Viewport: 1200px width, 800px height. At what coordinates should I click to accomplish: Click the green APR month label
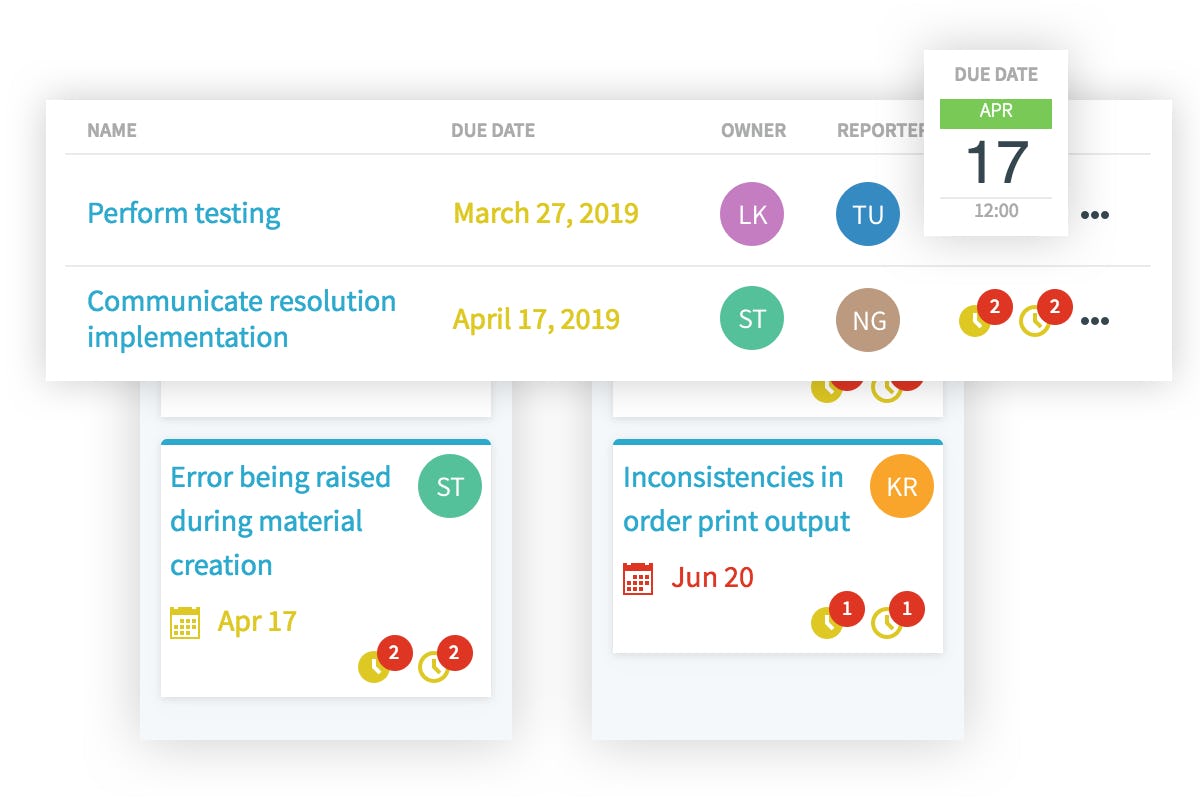(x=996, y=113)
